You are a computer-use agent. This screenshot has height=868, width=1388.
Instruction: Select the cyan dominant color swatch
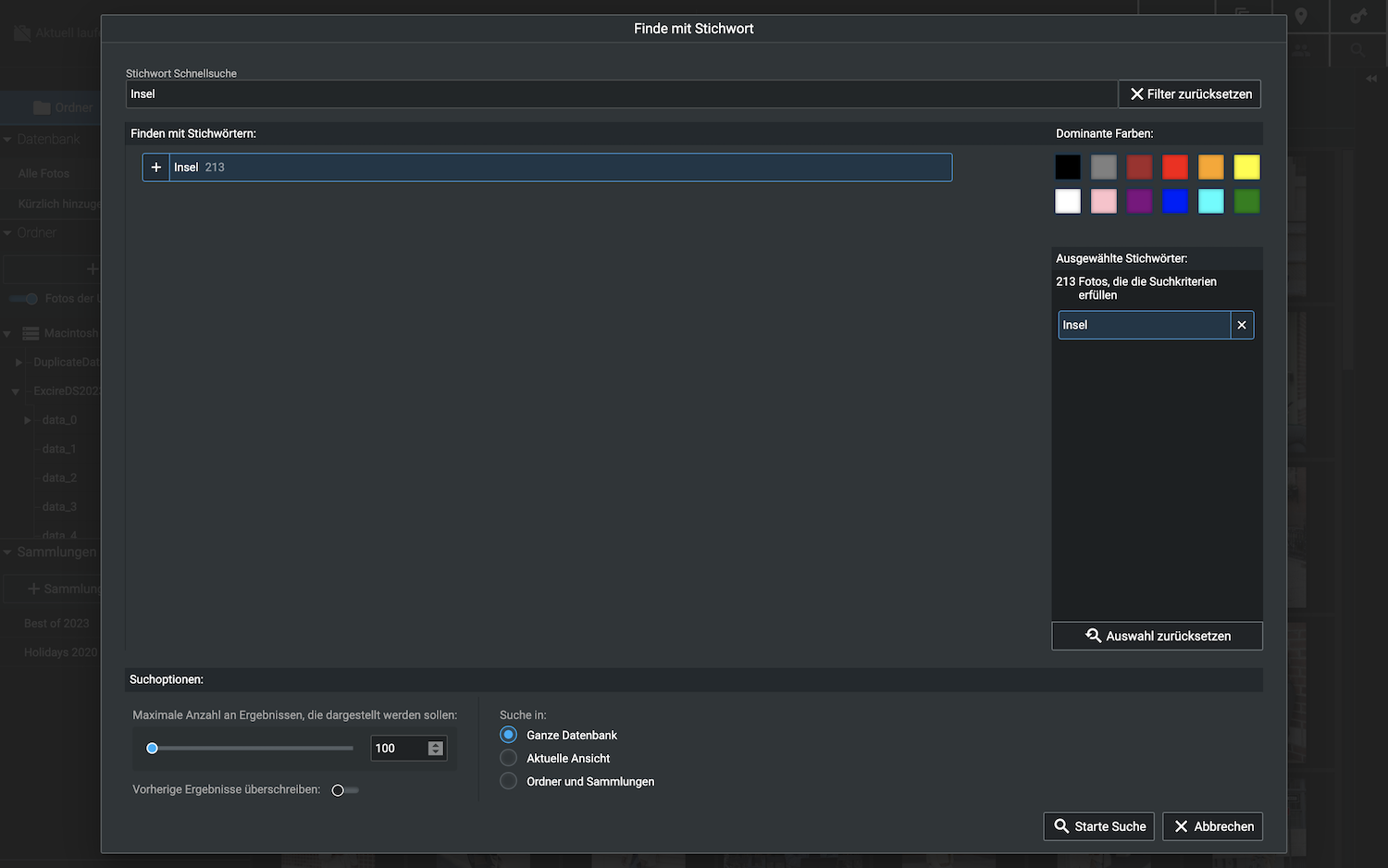pyautogui.click(x=1210, y=202)
